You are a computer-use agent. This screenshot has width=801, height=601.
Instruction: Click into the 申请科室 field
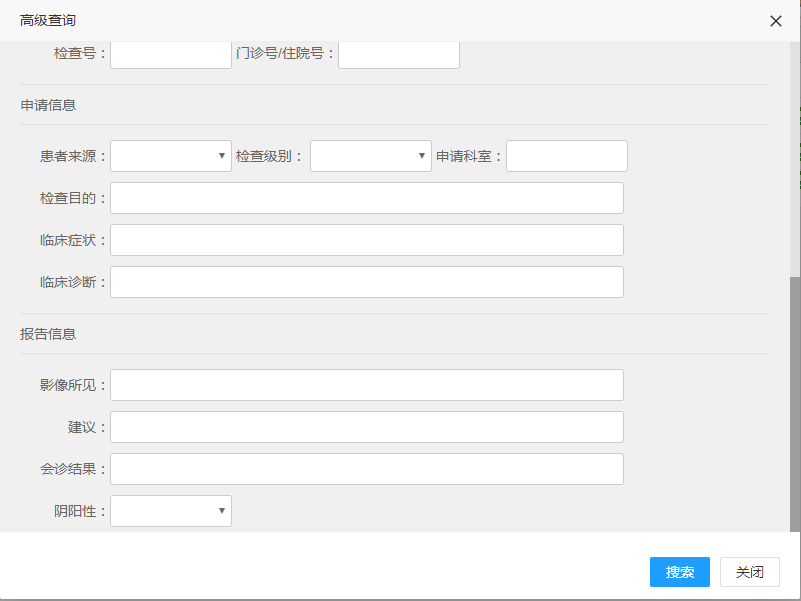click(566, 156)
